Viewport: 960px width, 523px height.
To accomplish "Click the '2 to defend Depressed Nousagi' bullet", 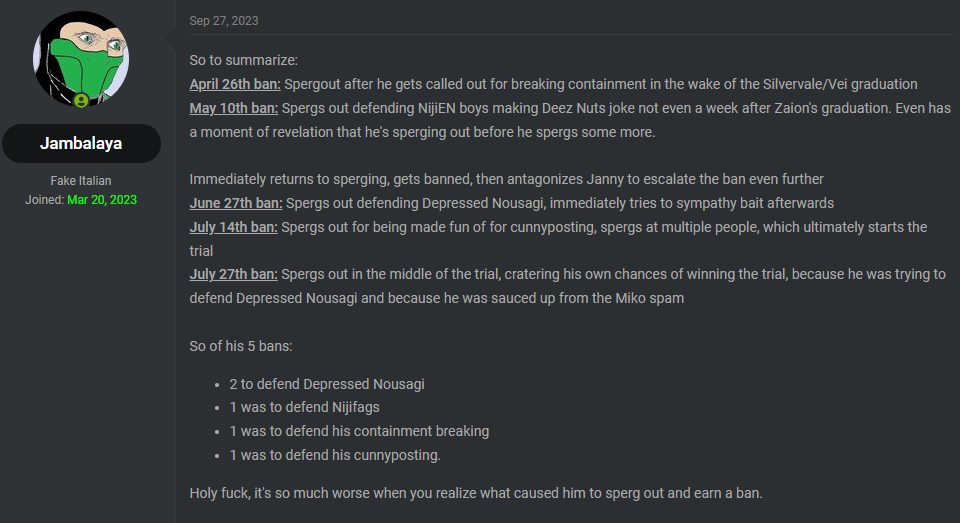I will [327, 384].
